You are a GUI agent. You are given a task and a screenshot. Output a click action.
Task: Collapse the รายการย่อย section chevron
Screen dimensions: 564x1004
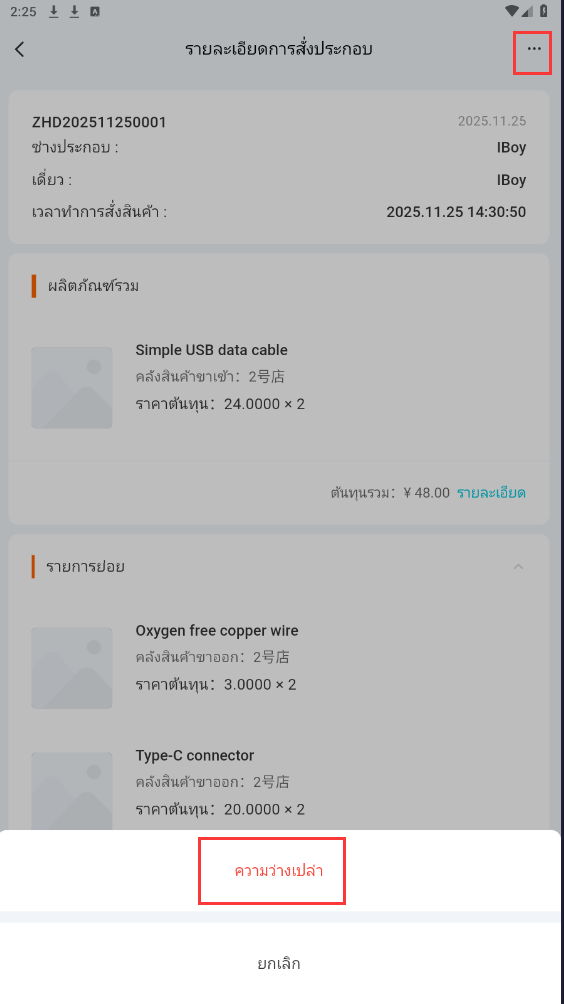(519, 567)
